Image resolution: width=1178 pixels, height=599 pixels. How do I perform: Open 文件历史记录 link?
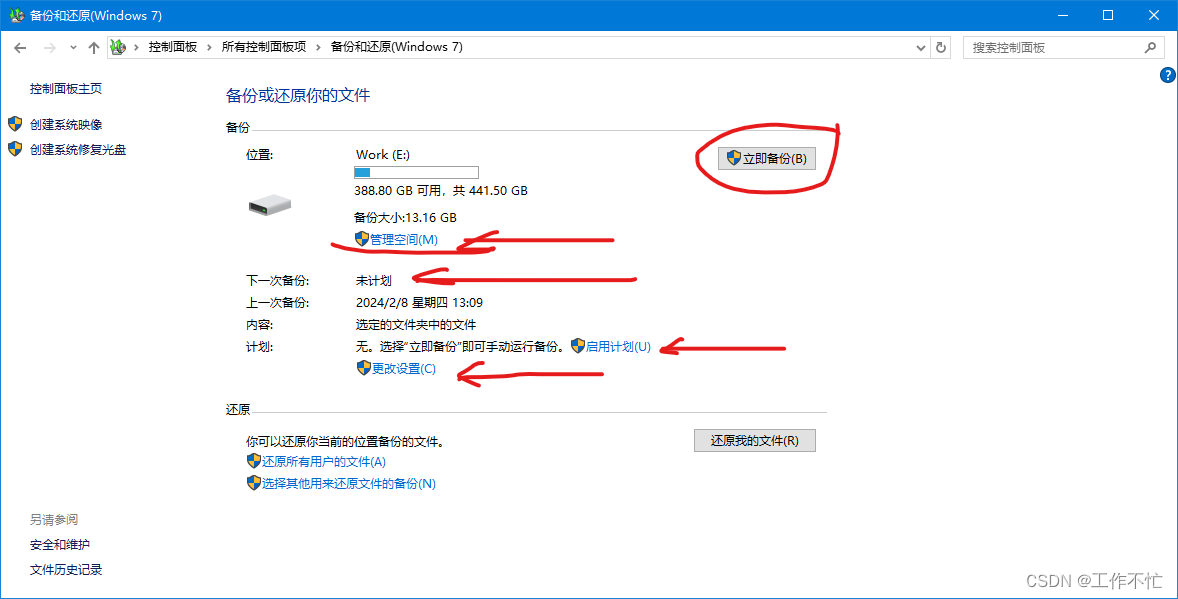(66, 570)
